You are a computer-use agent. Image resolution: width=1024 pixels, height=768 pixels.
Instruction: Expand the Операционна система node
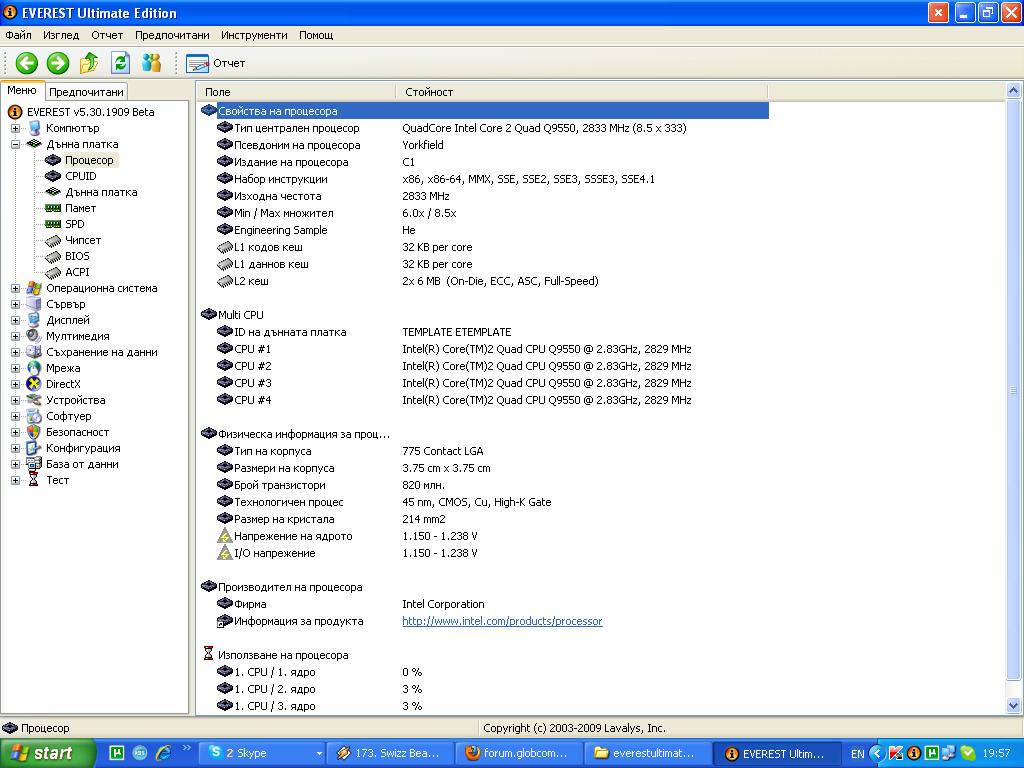click(x=15, y=288)
